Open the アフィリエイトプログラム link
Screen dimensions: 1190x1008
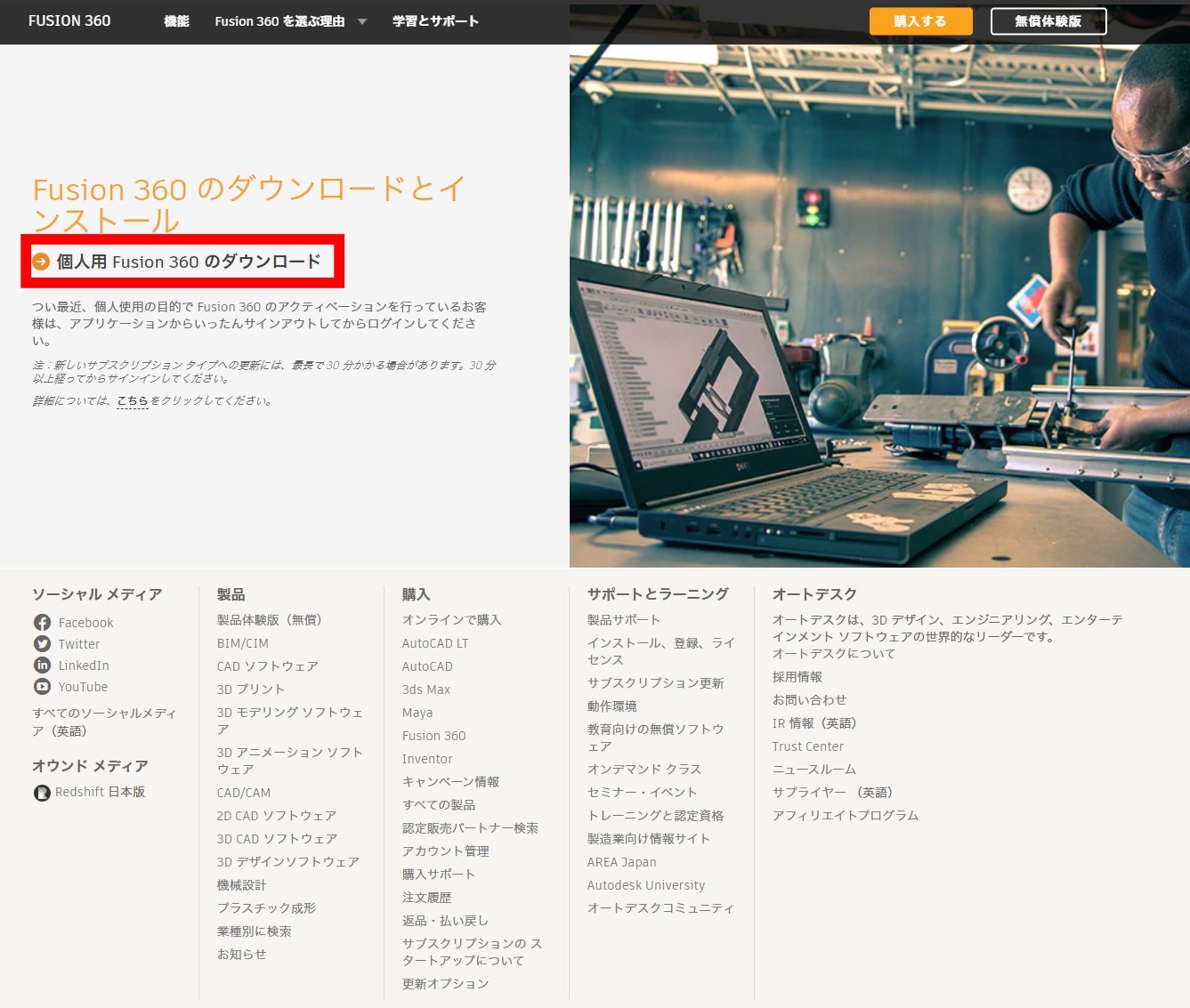click(x=846, y=816)
